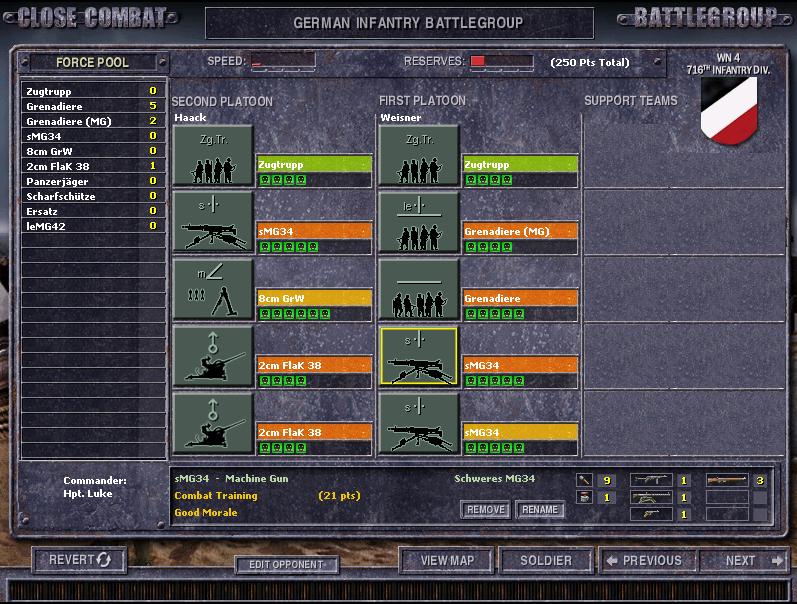Pick 8cm GrW from force pool list
This screenshot has height=604, width=797.
pyautogui.click(x=93, y=151)
